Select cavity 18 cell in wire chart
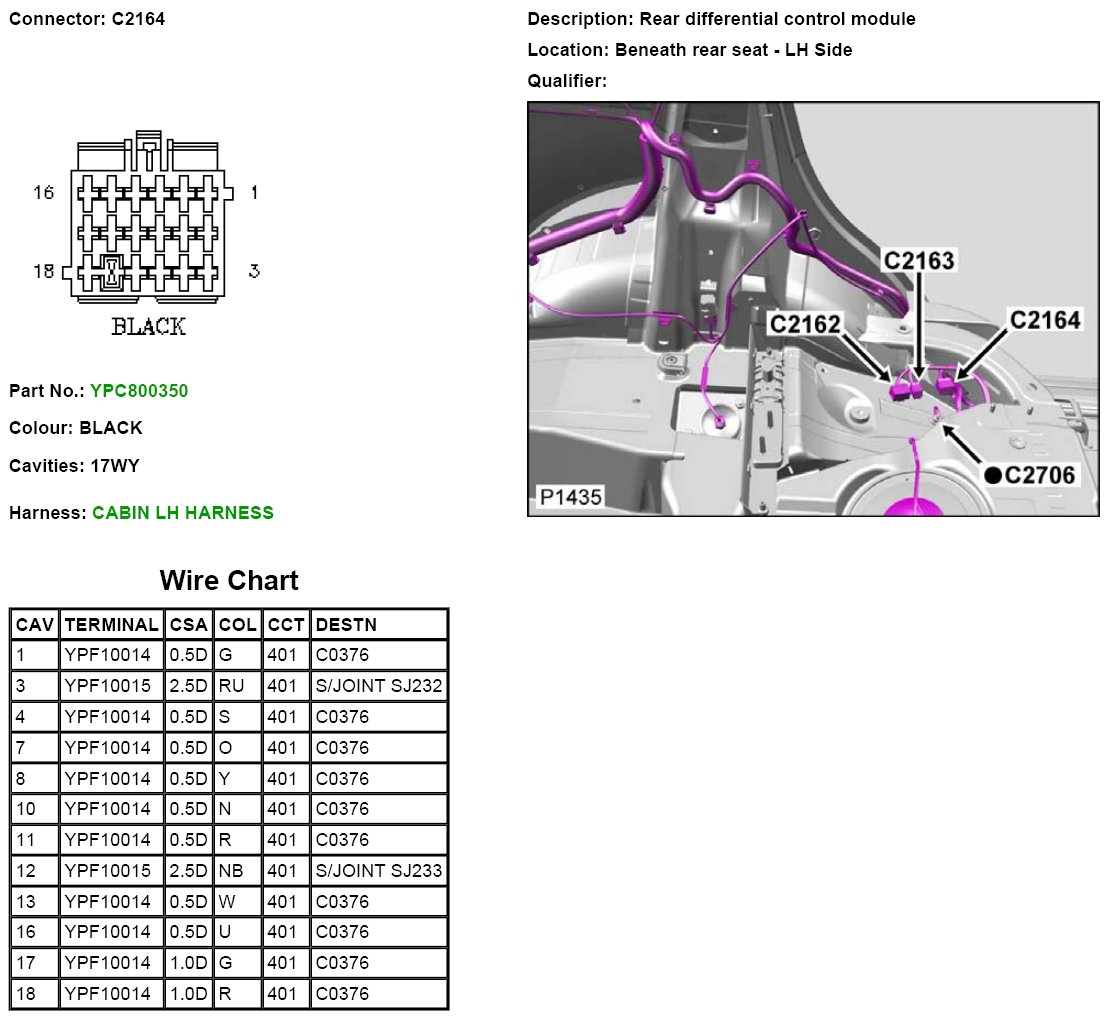Viewport: 1109px width, 1018px height. 34,994
